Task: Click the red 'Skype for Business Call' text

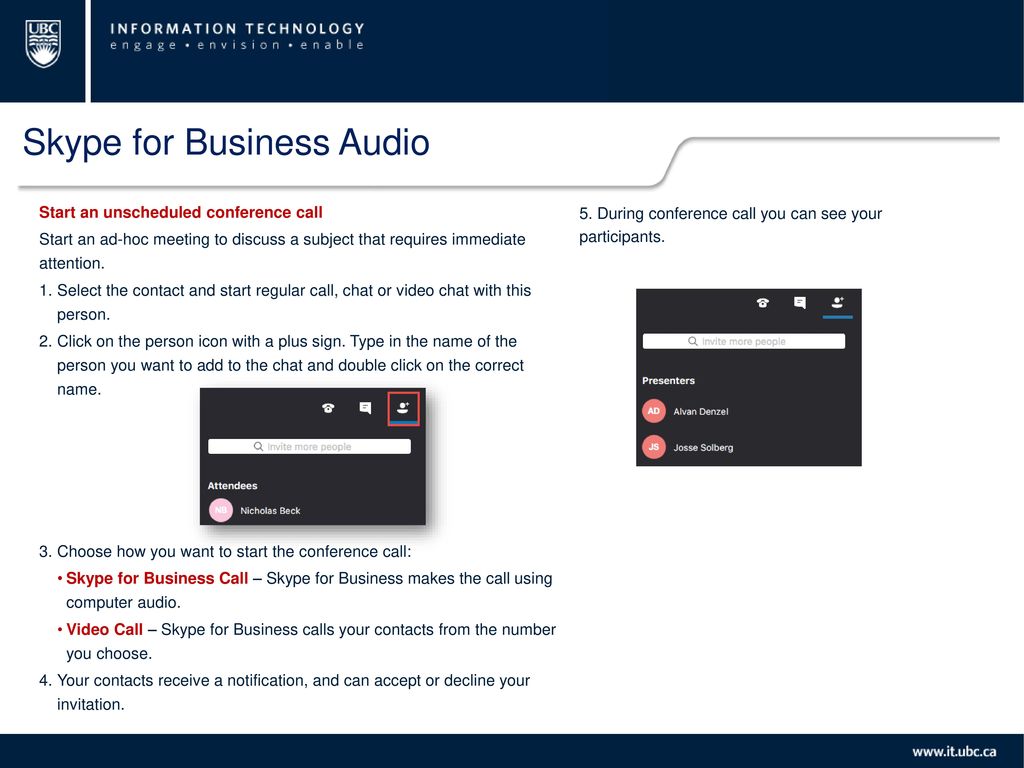Action: pos(157,579)
